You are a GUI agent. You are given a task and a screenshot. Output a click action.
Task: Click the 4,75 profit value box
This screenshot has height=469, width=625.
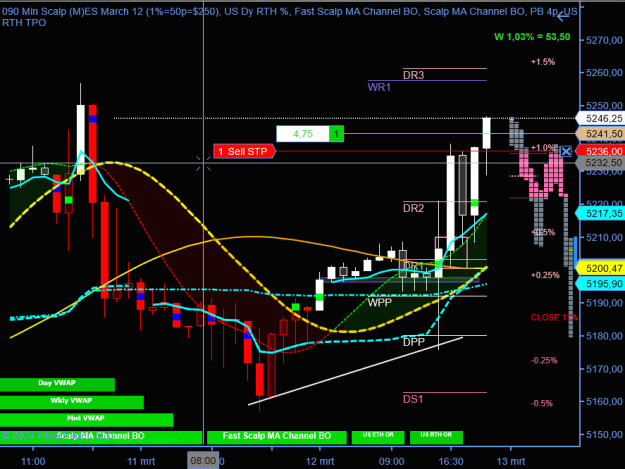[303, 134]
